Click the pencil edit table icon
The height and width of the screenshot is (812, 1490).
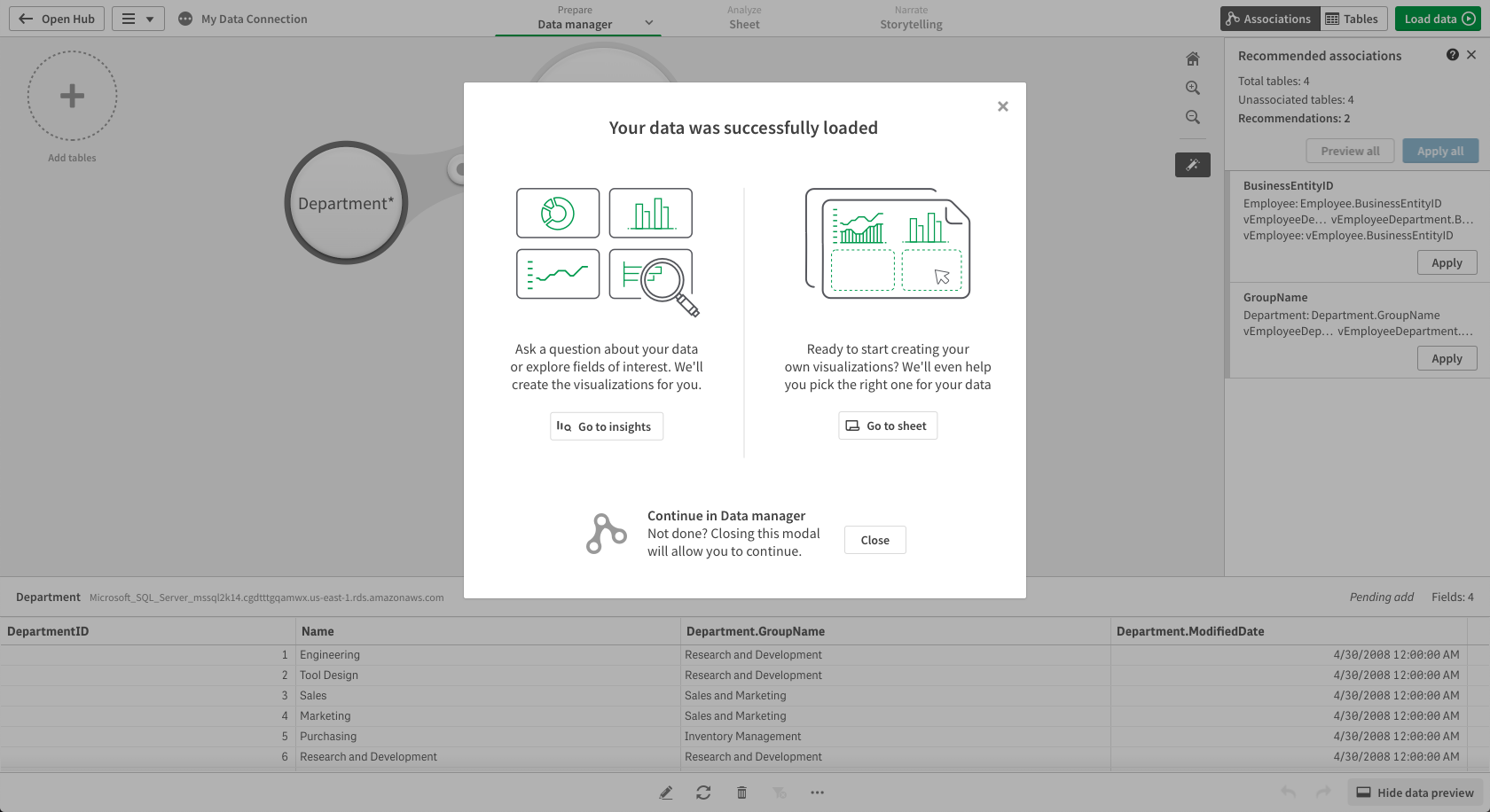click(666, 792)
